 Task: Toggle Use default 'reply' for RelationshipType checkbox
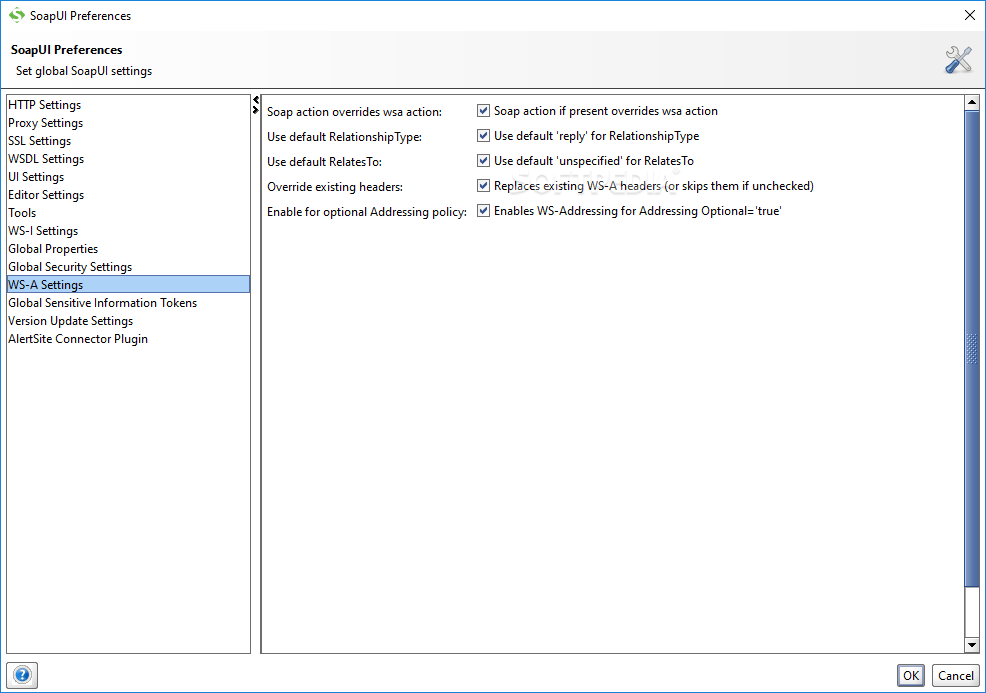point(483,136)
